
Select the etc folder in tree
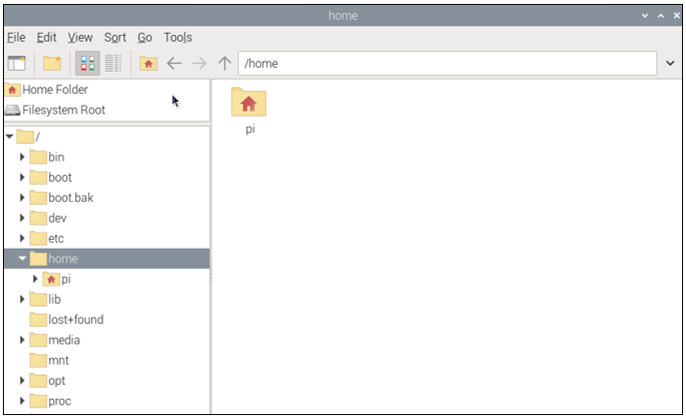[x=47, y=238]
